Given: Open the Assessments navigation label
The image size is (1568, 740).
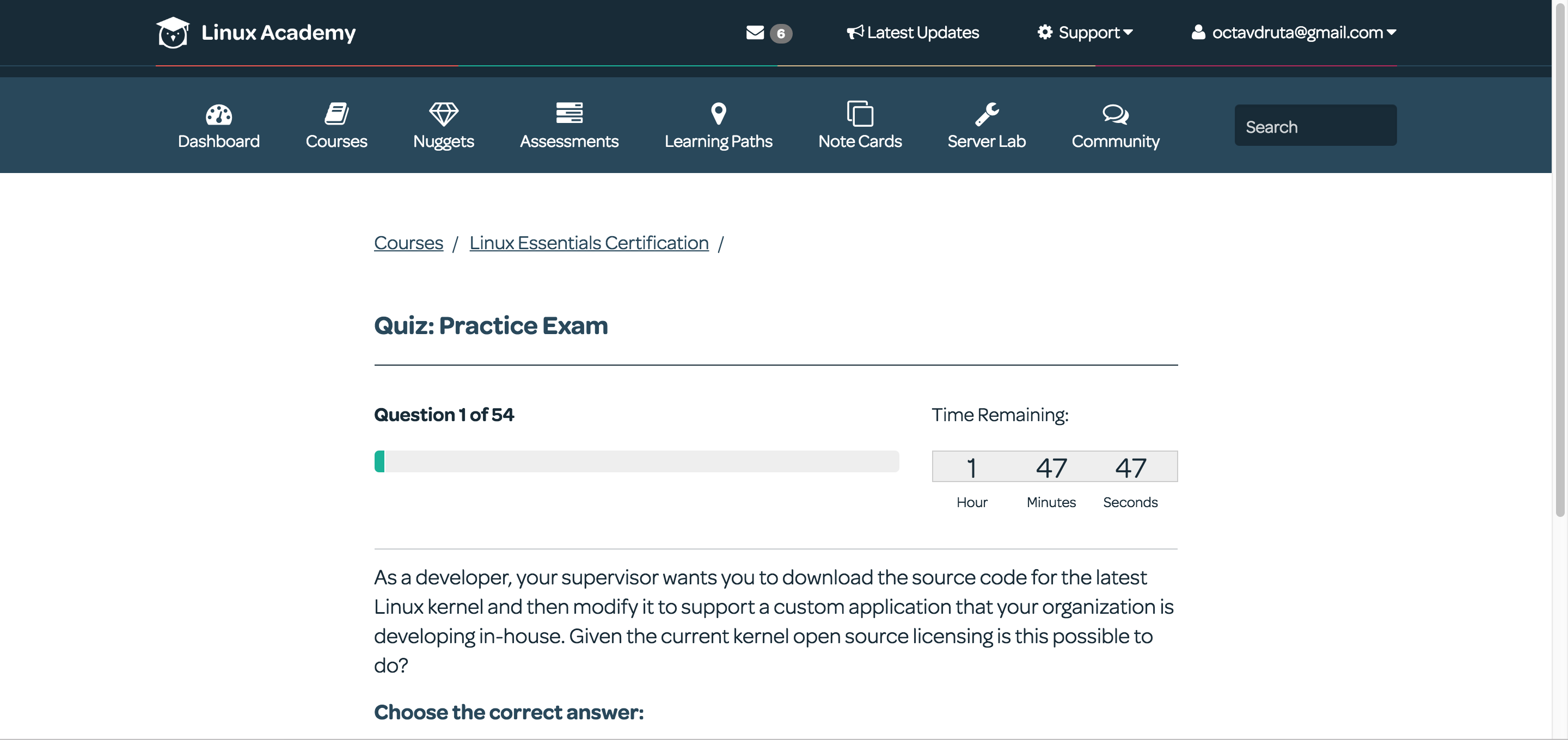Looking at the screenshot, I should (x=569, y=141).
